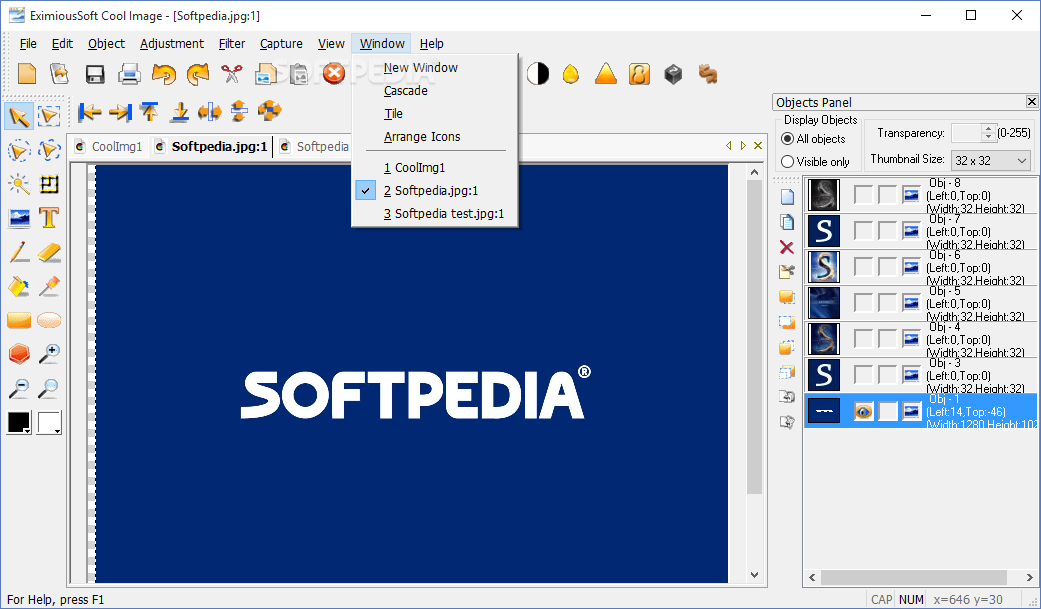Open the Adjustment menu
This screenshot has width=1041, height=609.
[x=172, y=43]
